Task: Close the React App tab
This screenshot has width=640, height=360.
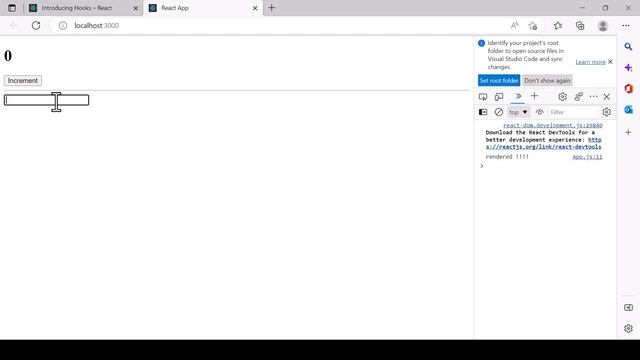Action: (255, 8)
